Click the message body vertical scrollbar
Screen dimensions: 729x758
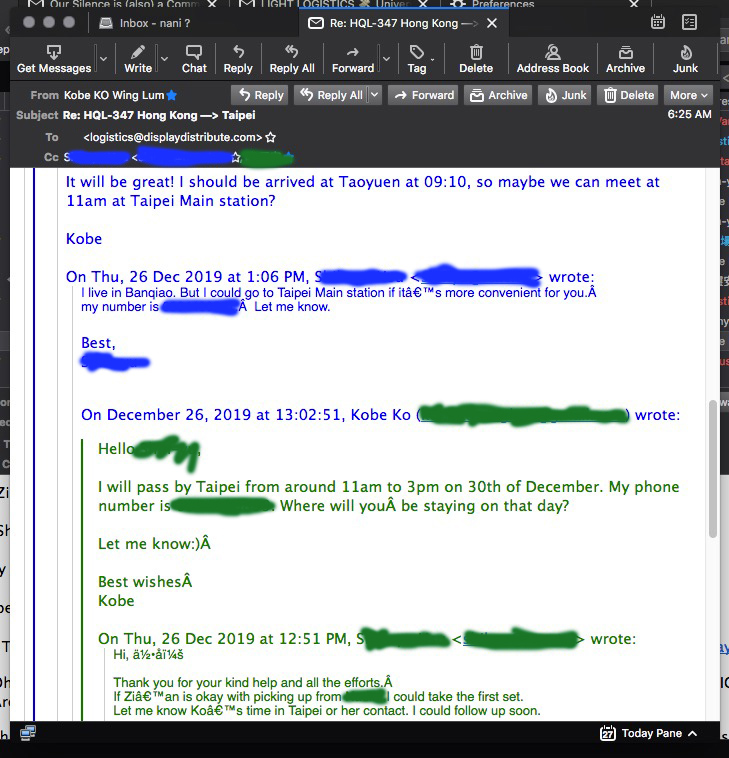(x=713, y=470)
